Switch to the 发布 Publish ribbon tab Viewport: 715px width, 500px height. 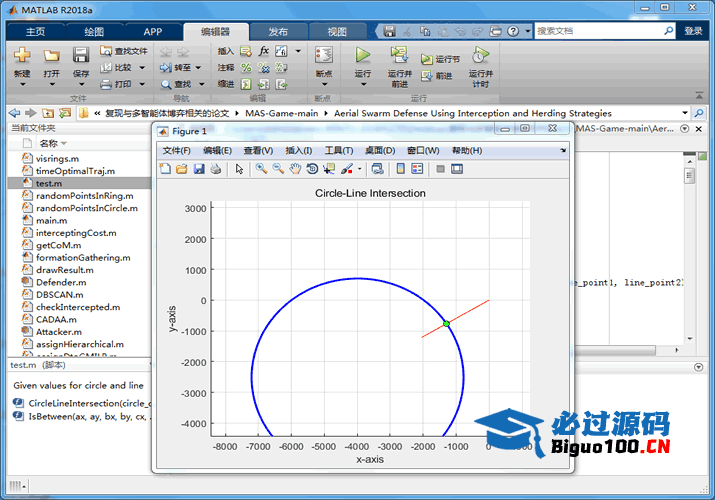(x=278, y=31)
